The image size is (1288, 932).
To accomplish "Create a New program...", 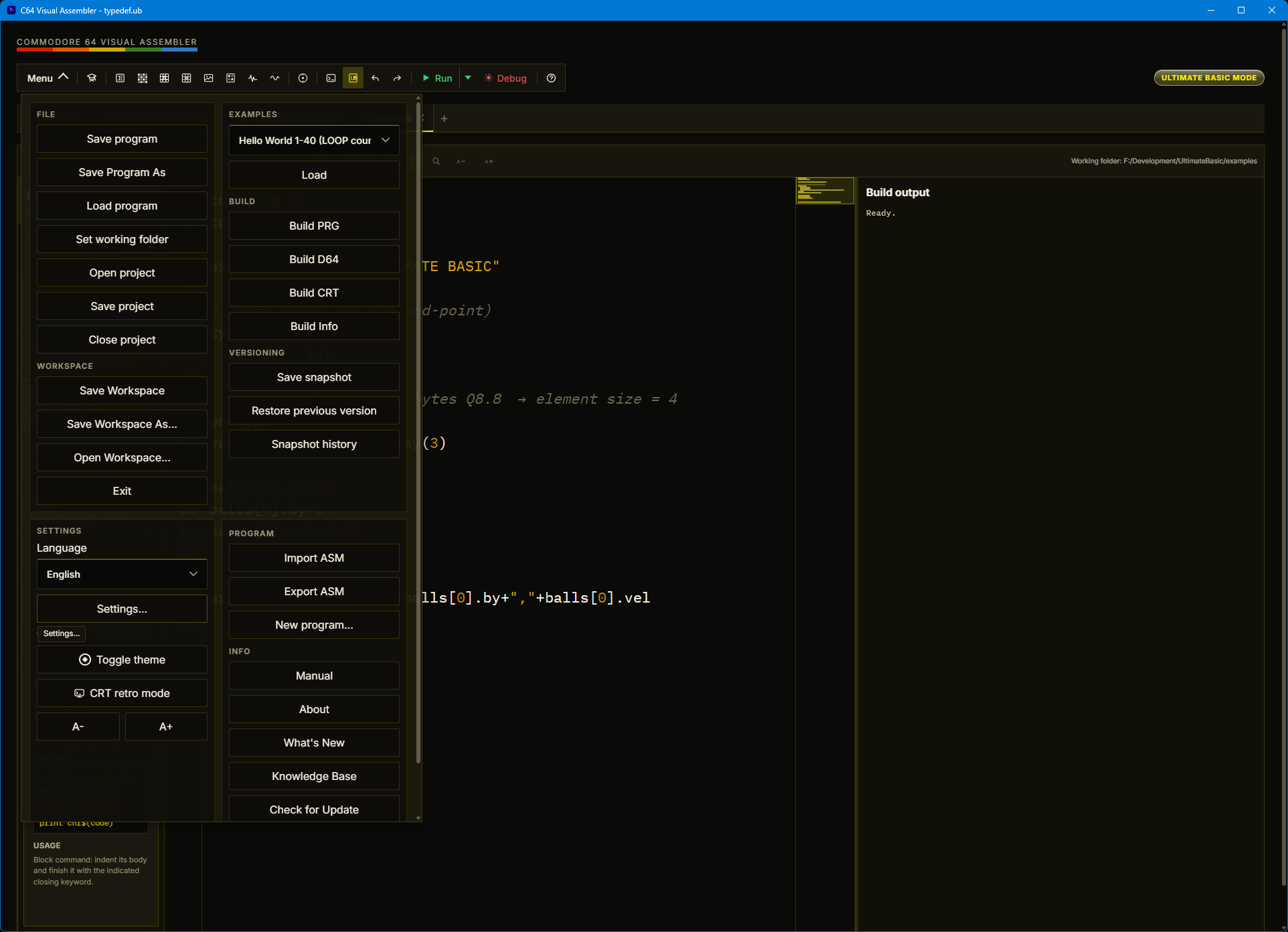I will (314, 625).
